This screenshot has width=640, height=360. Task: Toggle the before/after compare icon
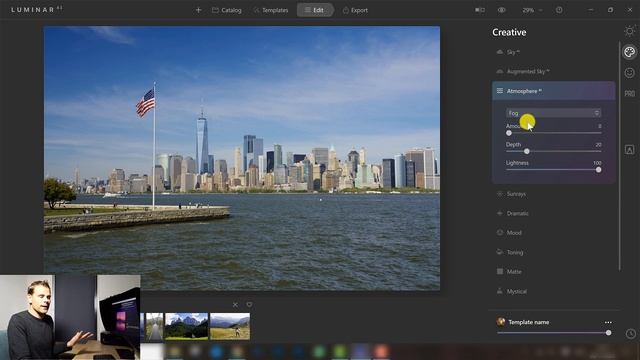pyautogui.click(x=480, y=10)
